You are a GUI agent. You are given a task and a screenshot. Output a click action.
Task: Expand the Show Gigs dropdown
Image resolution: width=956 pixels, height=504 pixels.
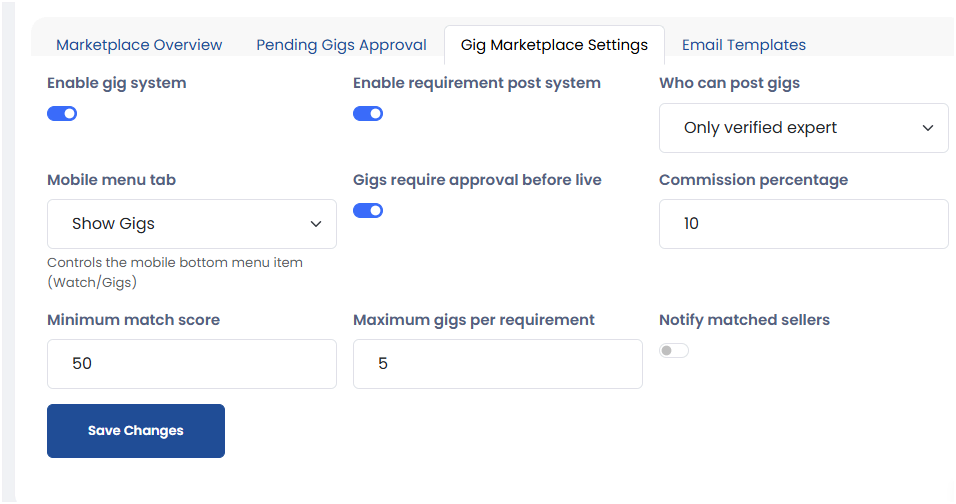192,224
